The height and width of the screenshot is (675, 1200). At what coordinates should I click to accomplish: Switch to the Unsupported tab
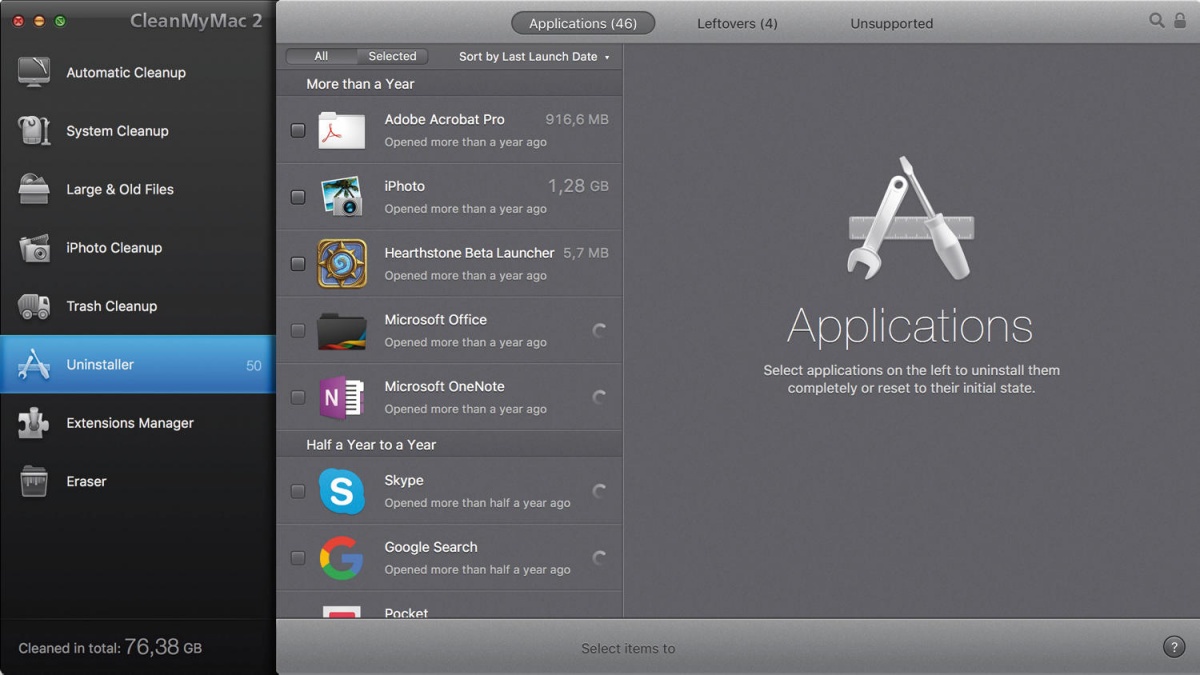click(x=892, y=23)
